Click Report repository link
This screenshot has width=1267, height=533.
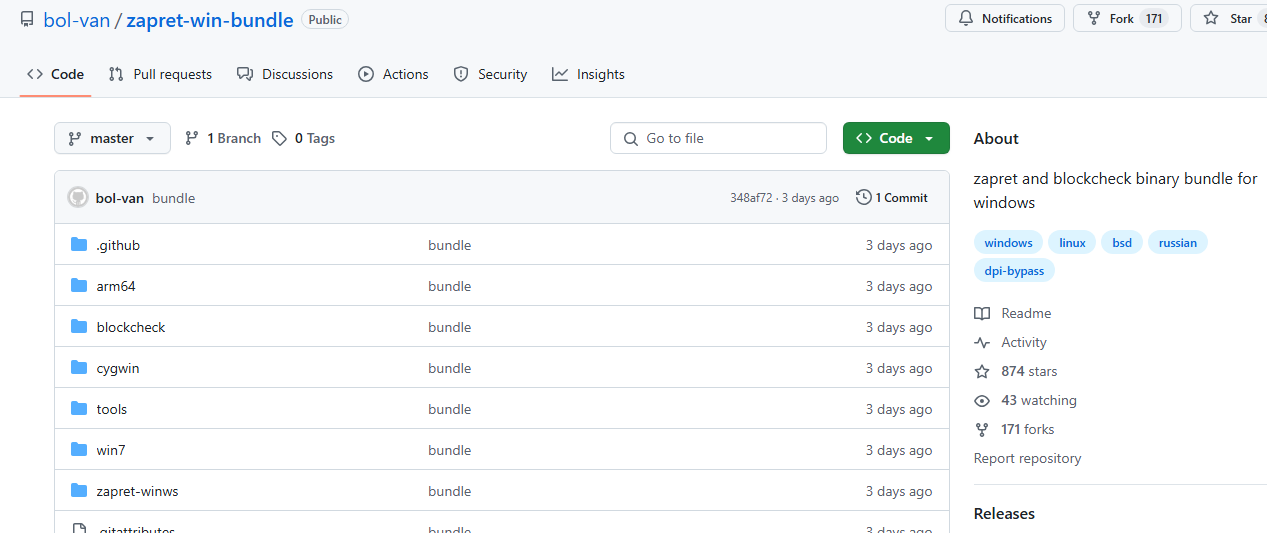pyautogui.click(x=1027, y=458)
